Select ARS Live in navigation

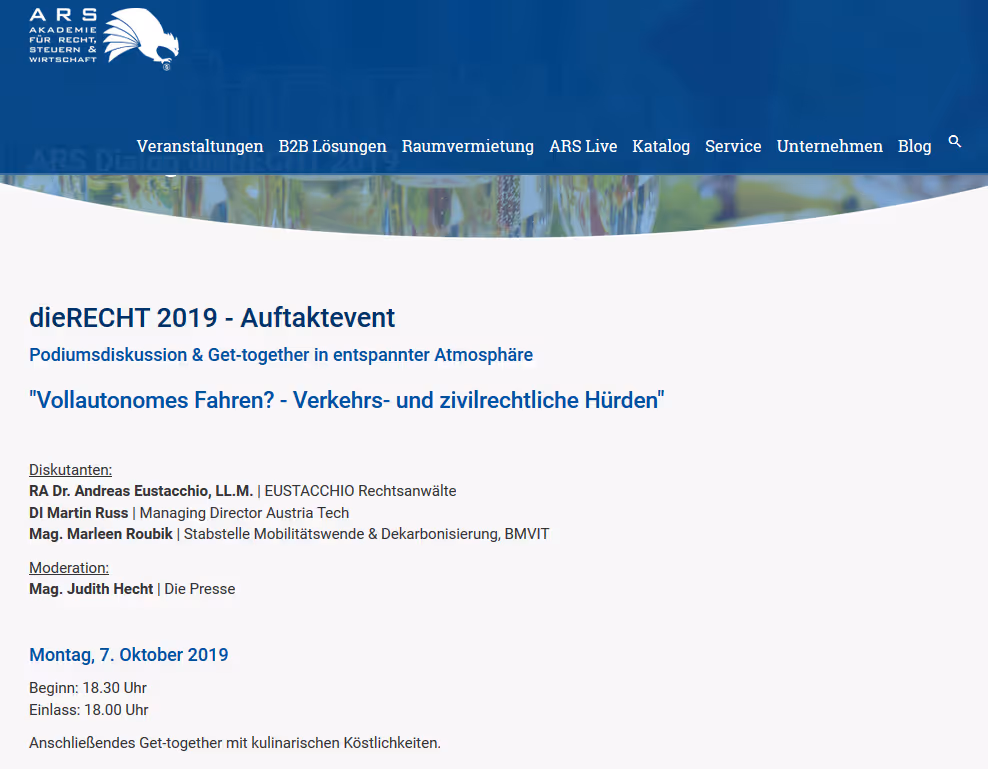pyautogui.click(x=583, y=146)
